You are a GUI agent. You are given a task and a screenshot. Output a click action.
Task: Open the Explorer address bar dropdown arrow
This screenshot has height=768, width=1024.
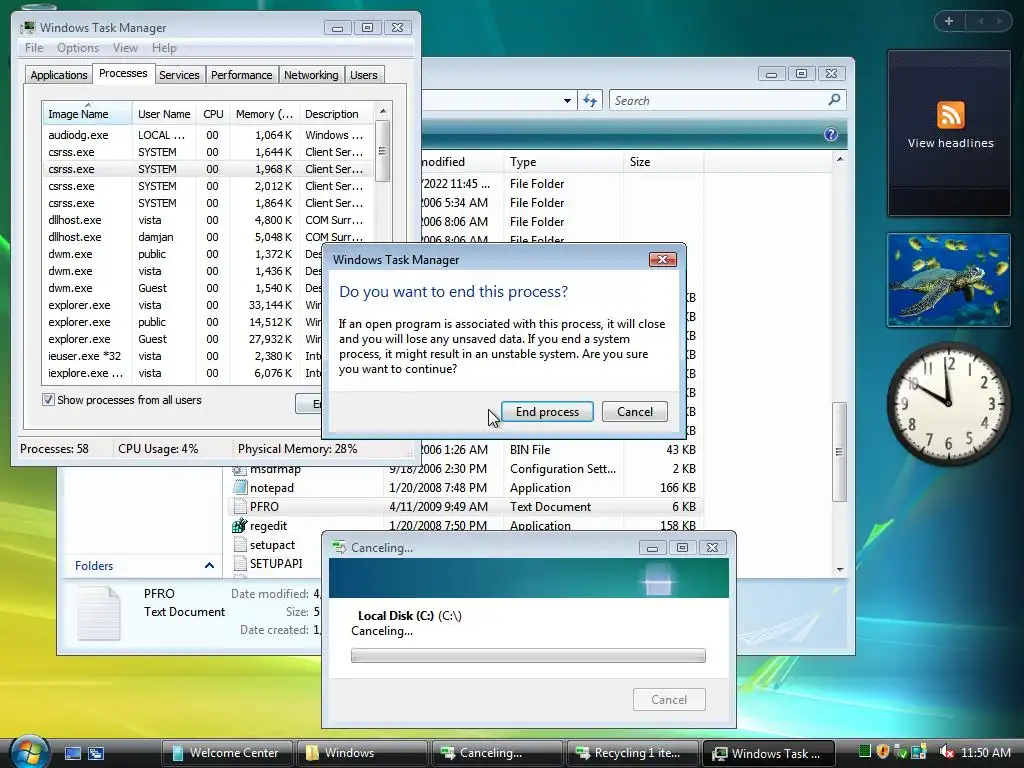click(567, 101)
